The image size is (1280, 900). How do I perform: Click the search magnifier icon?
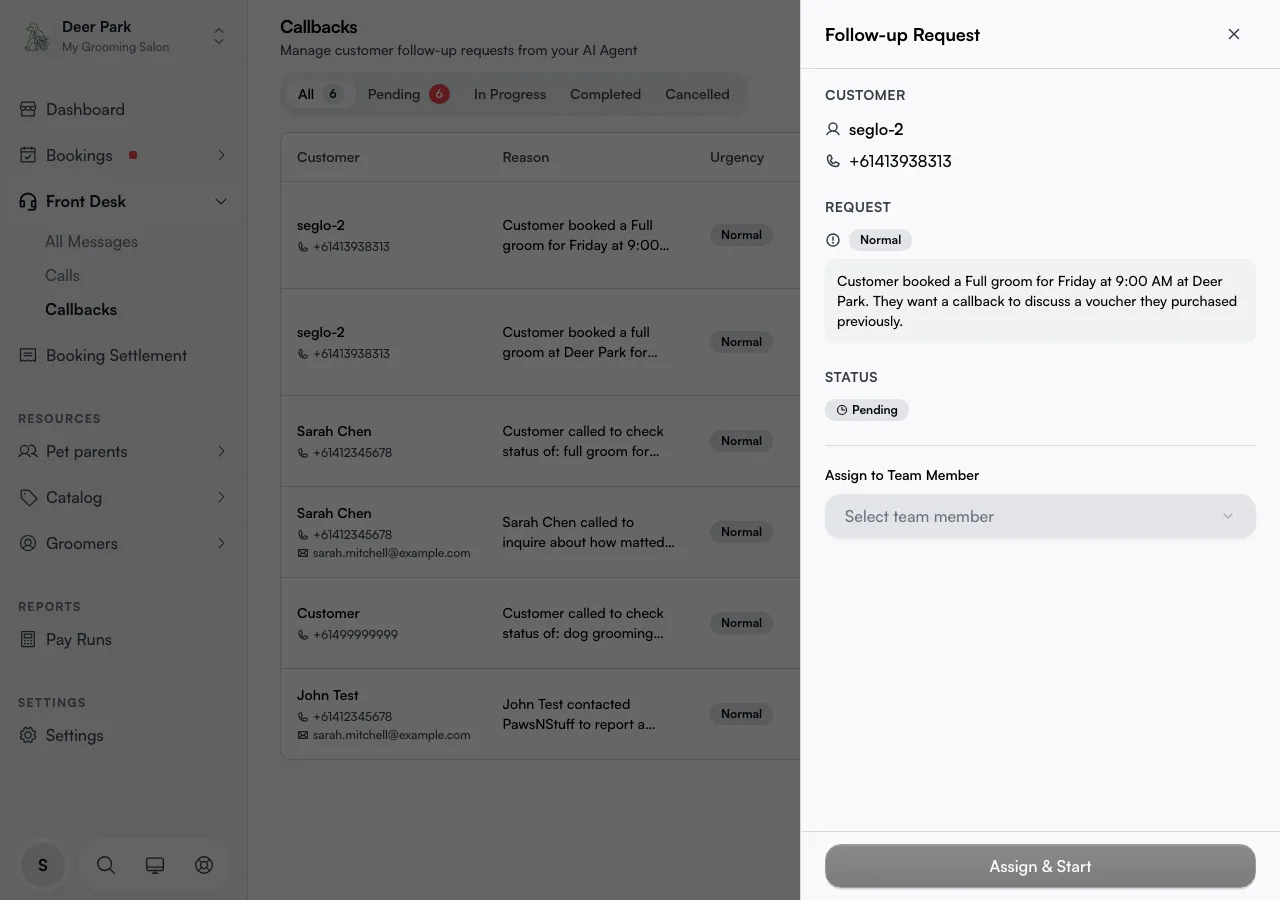tap(105, 865)
